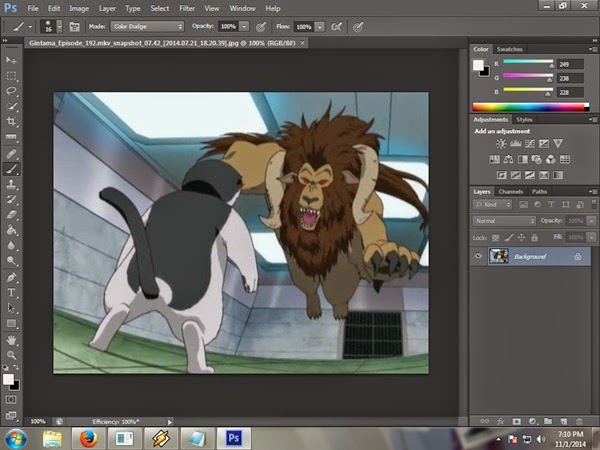Select the Lasso tool
This screenshot has width=600, height=450.
coord(11,91)
